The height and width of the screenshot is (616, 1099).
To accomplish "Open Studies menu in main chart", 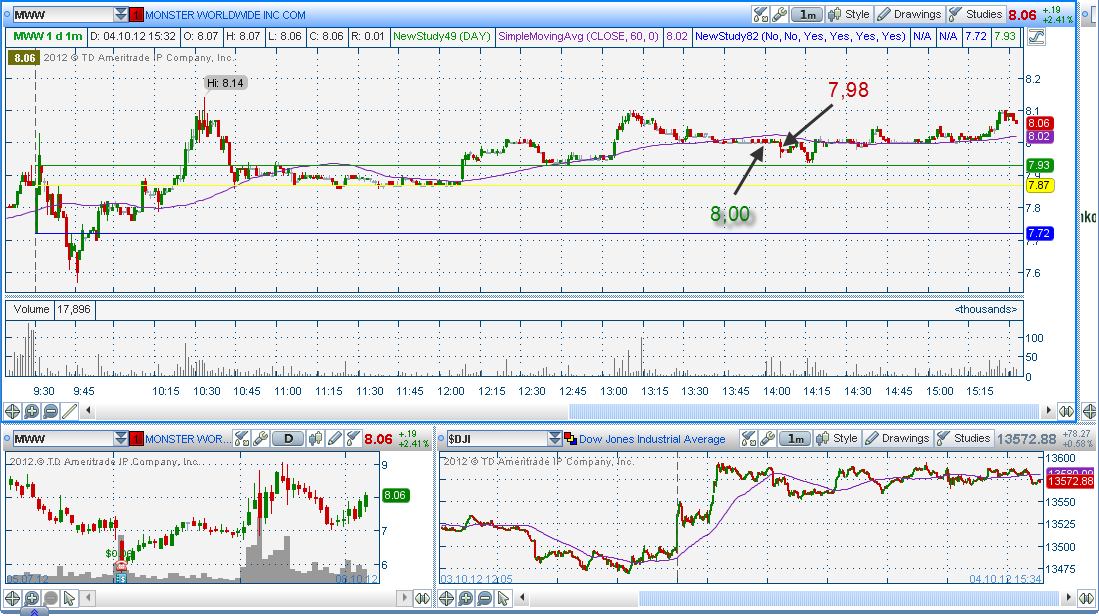I will tap(976, 14).
